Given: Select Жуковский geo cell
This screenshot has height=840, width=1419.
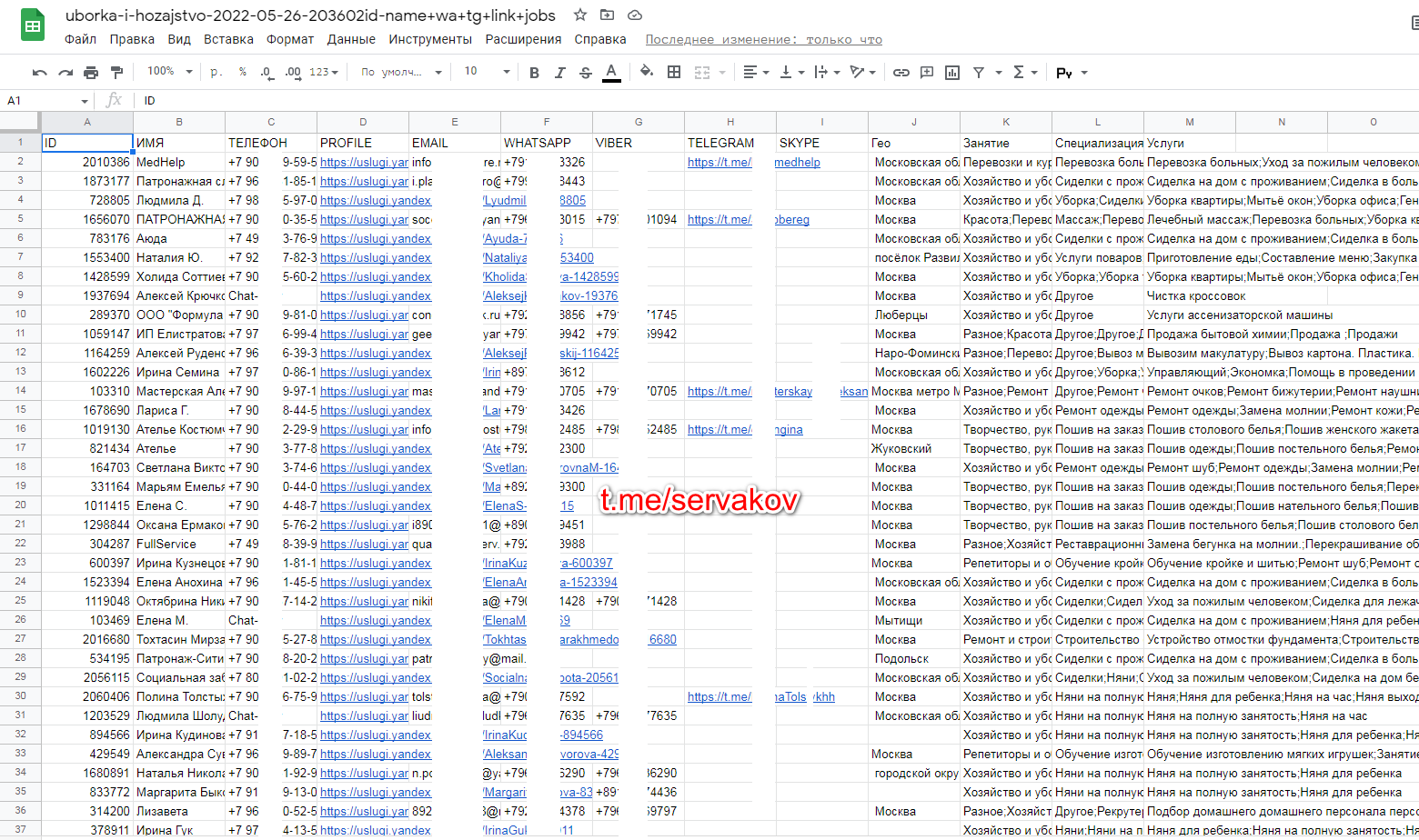Looking at the screenshot, I should (914, 448).
